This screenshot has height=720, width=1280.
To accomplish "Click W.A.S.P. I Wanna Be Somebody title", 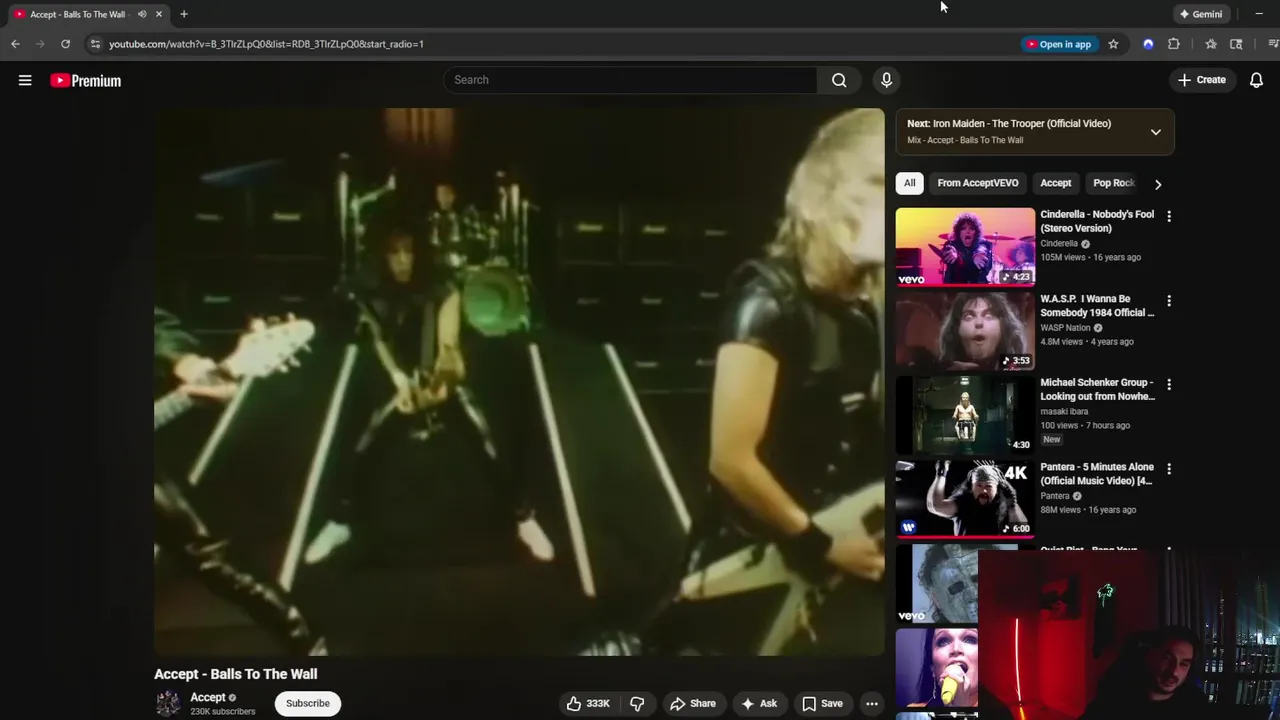I will point(1097,305).
